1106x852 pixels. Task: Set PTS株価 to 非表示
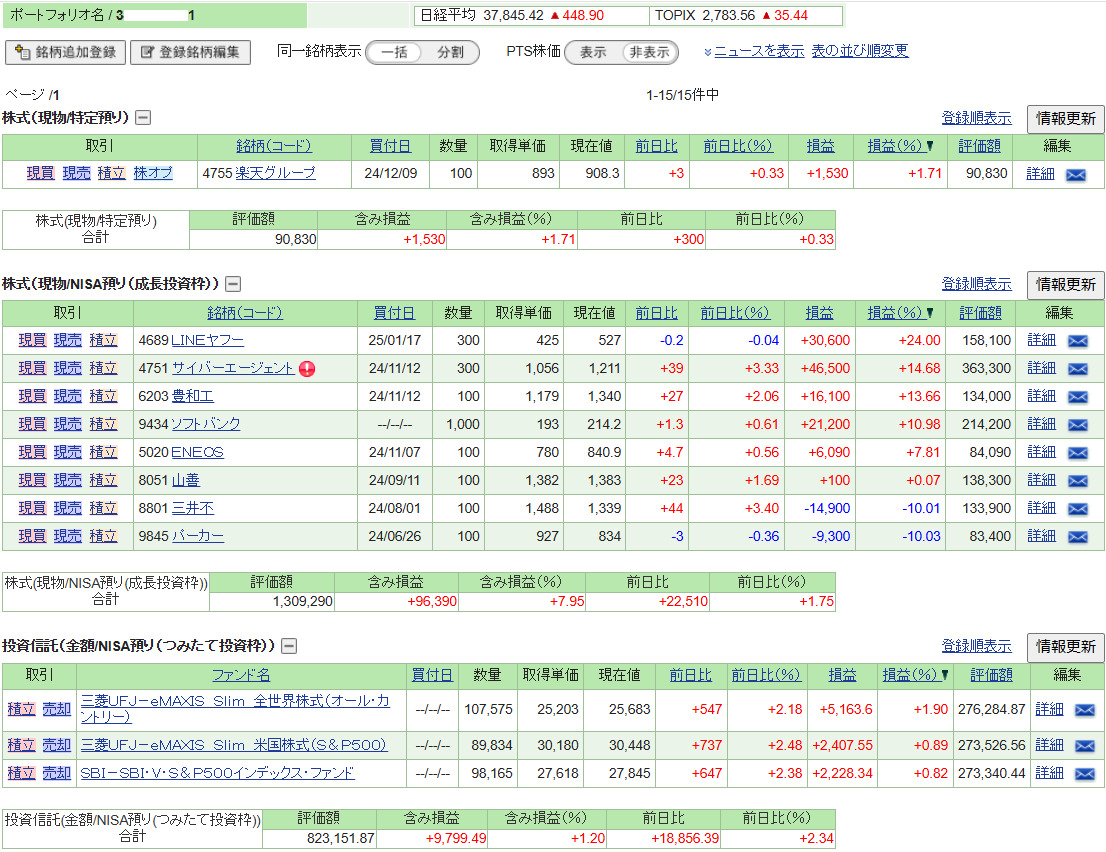coord(650,52)
